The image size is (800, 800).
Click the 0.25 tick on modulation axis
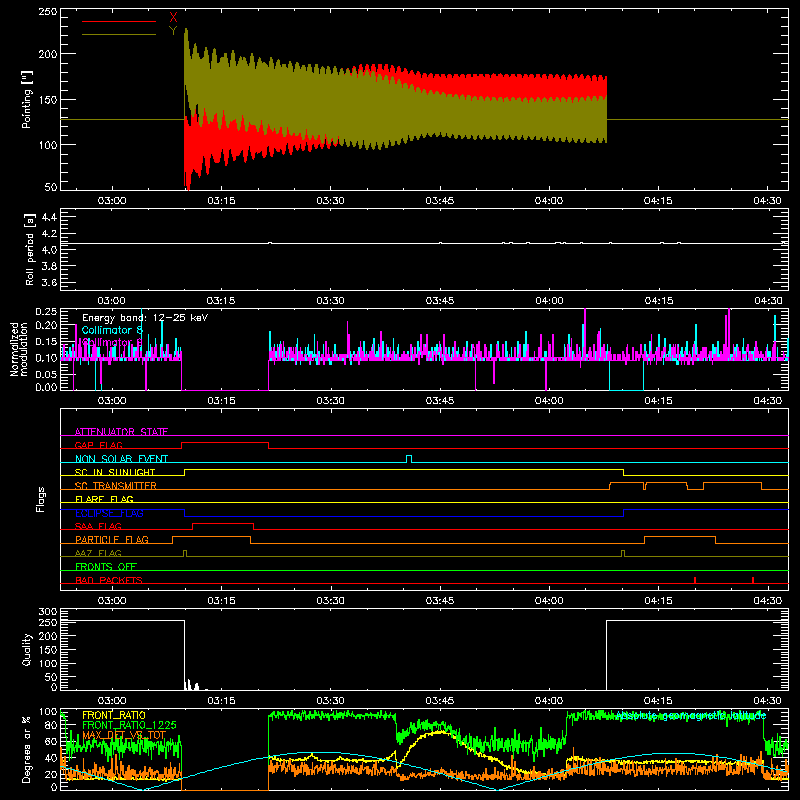tap(47, 311)
